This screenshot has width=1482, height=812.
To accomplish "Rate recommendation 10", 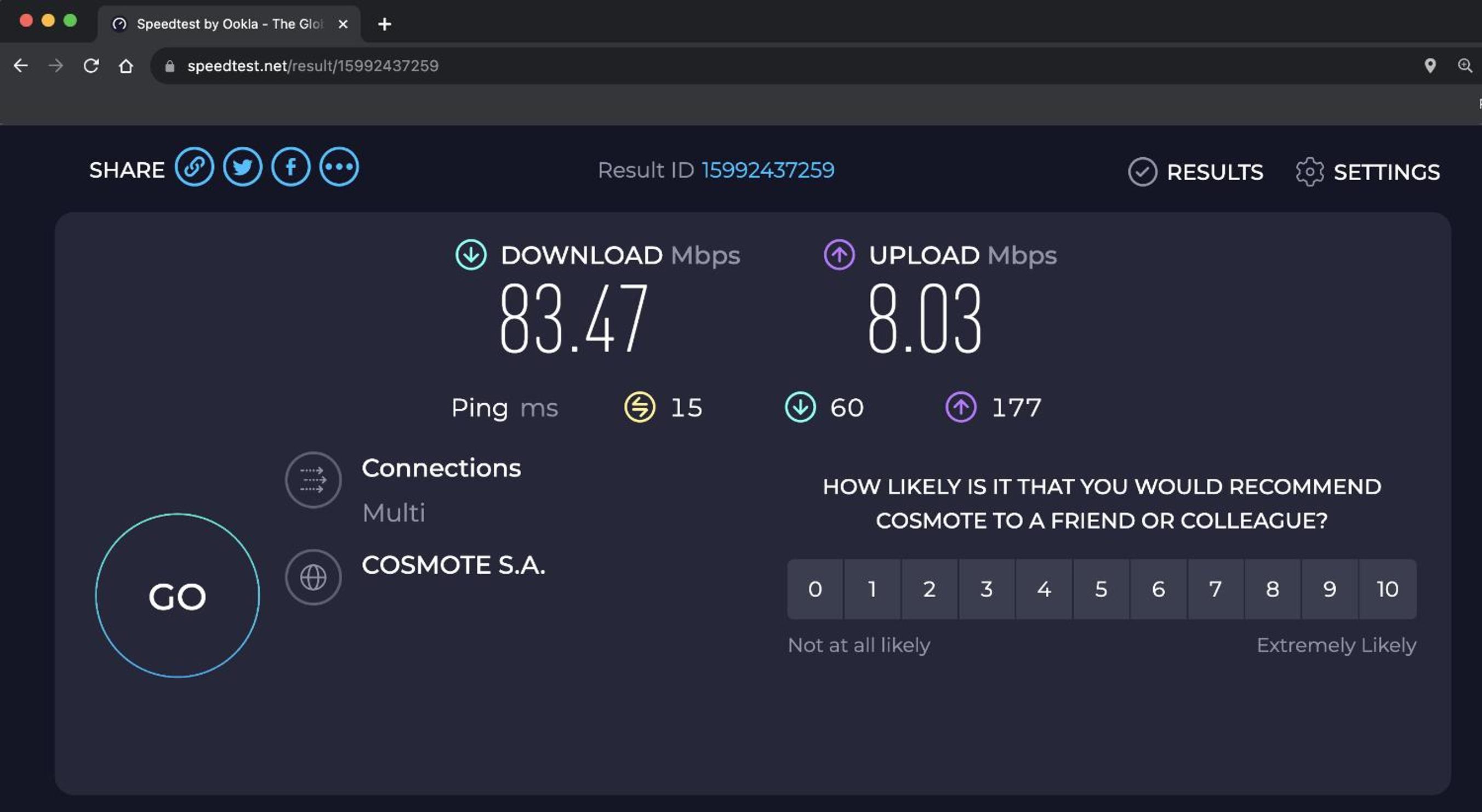I will tap(1388, 589).
